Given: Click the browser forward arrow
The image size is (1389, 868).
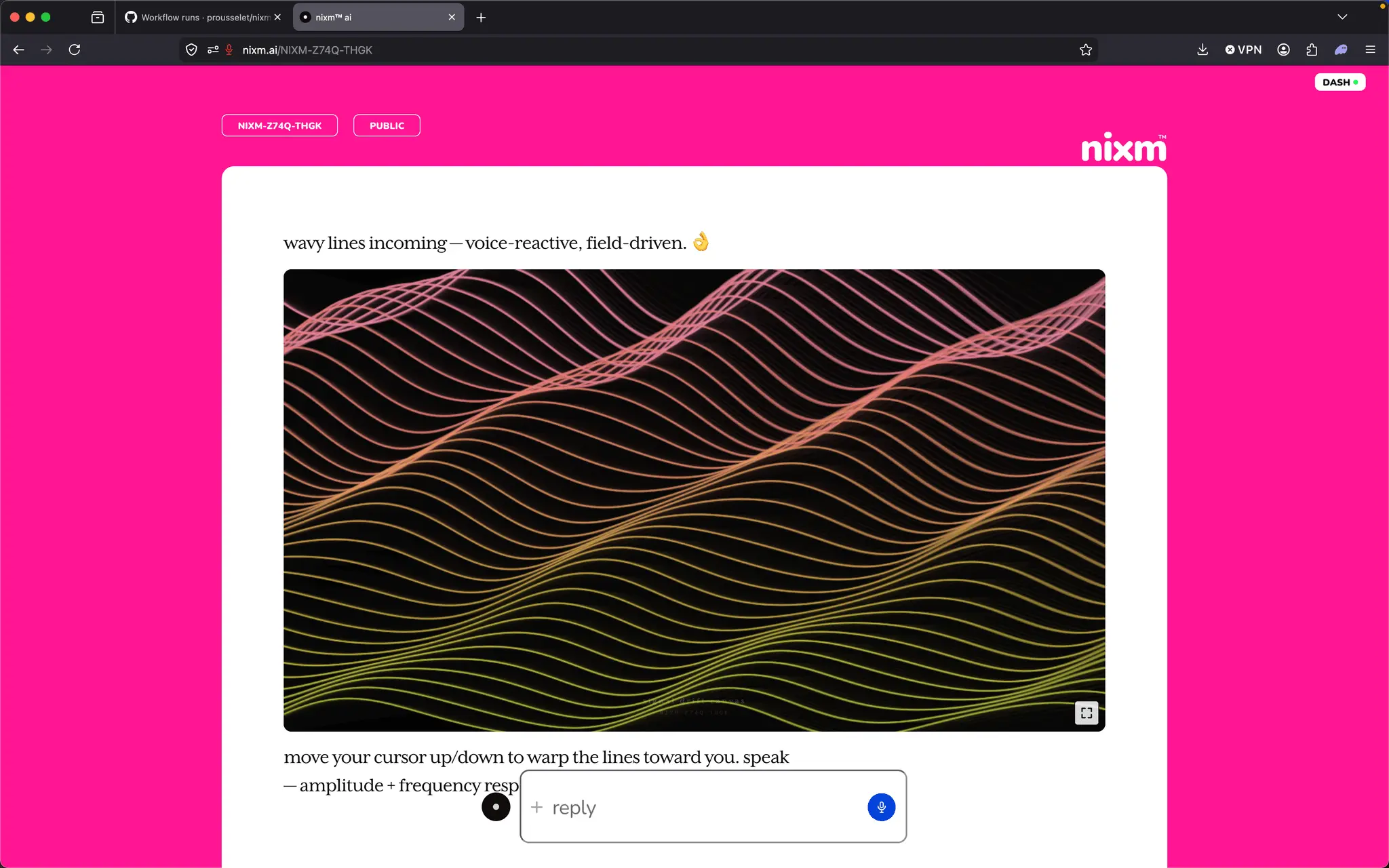Looking at the screenshot, I should coord(46,50).
